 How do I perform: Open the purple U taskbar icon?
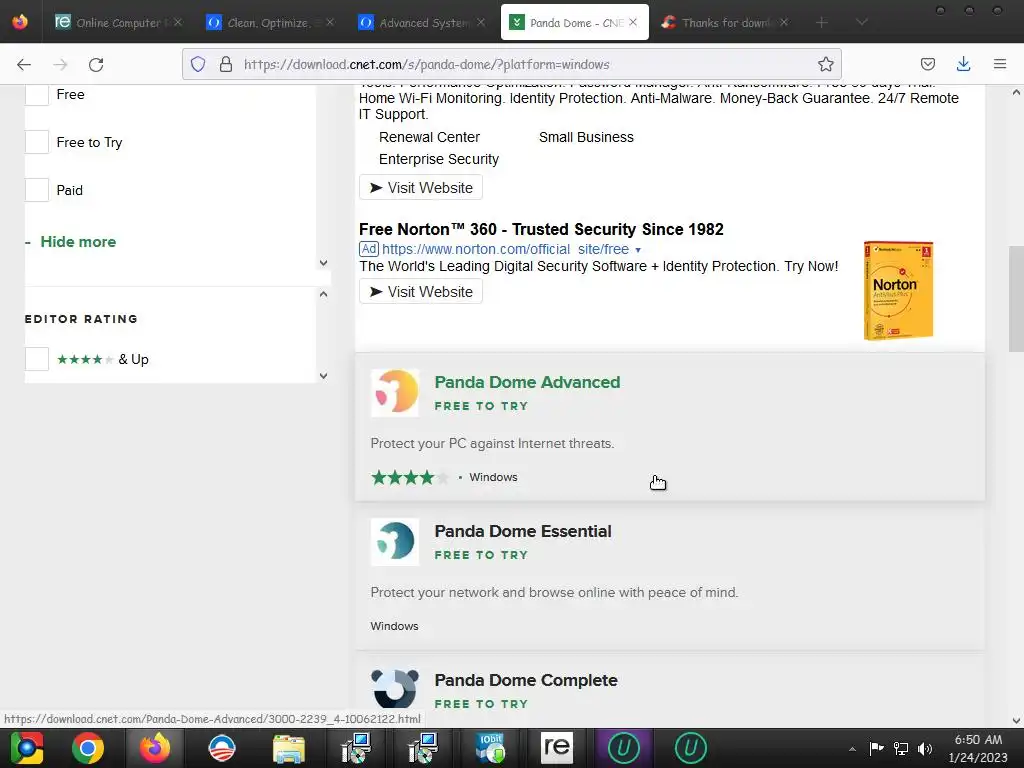(624, 748)
